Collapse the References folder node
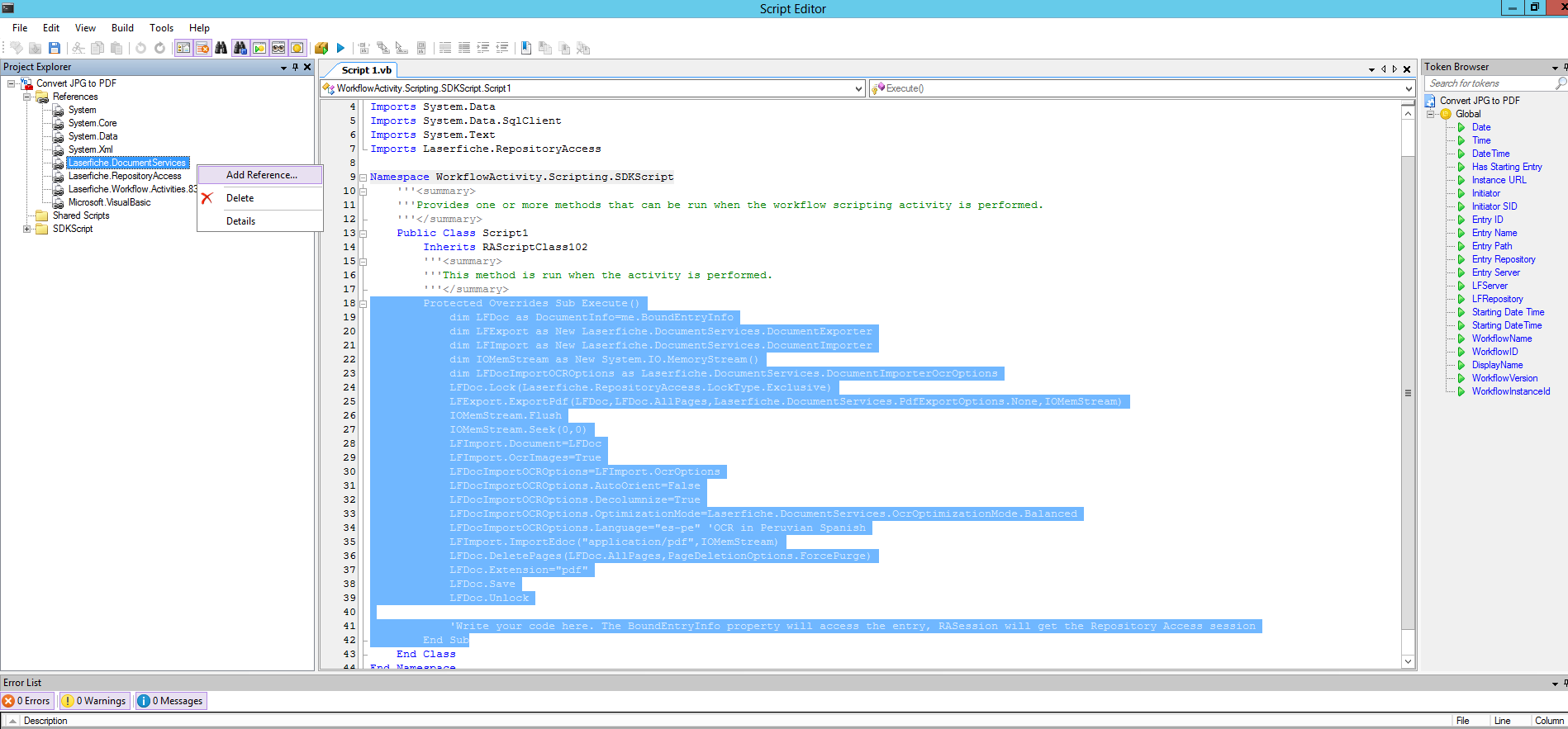 click(27, 97)
